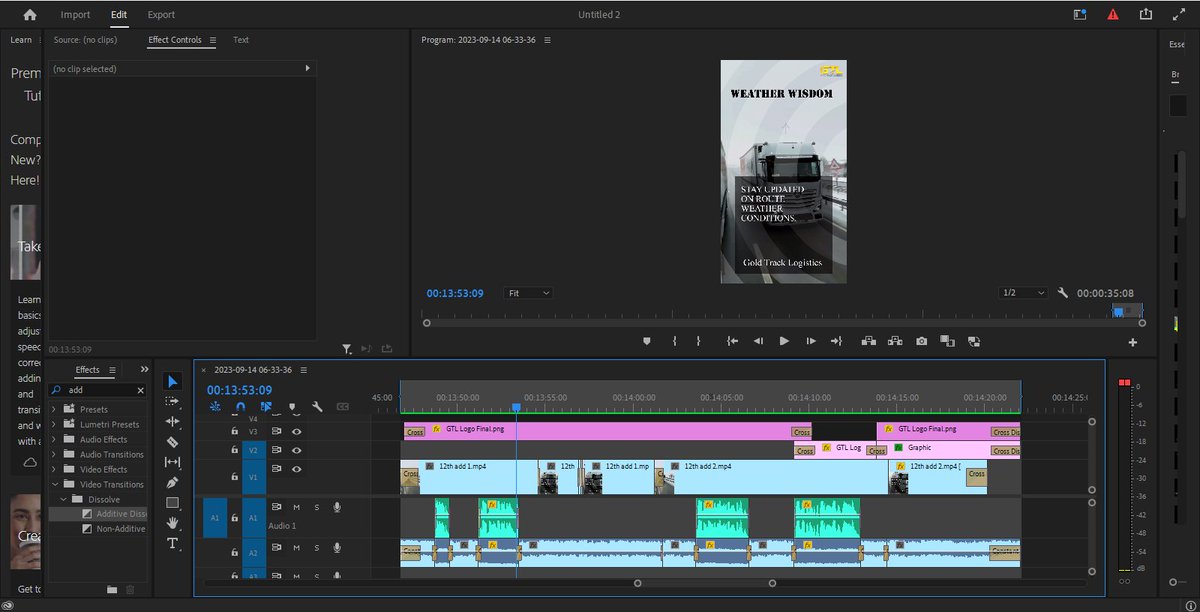This screenshot has height=612, width=1200.
Task: Open the 1/2 playback resolution dropdown
Action: 1022,293
